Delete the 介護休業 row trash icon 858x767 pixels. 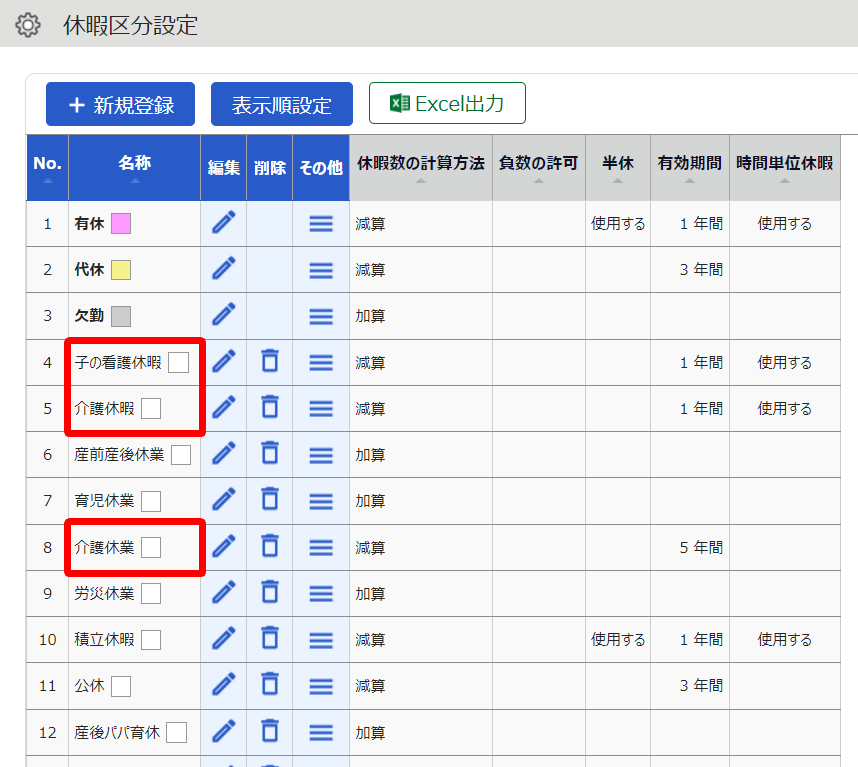tap(270, 546)
